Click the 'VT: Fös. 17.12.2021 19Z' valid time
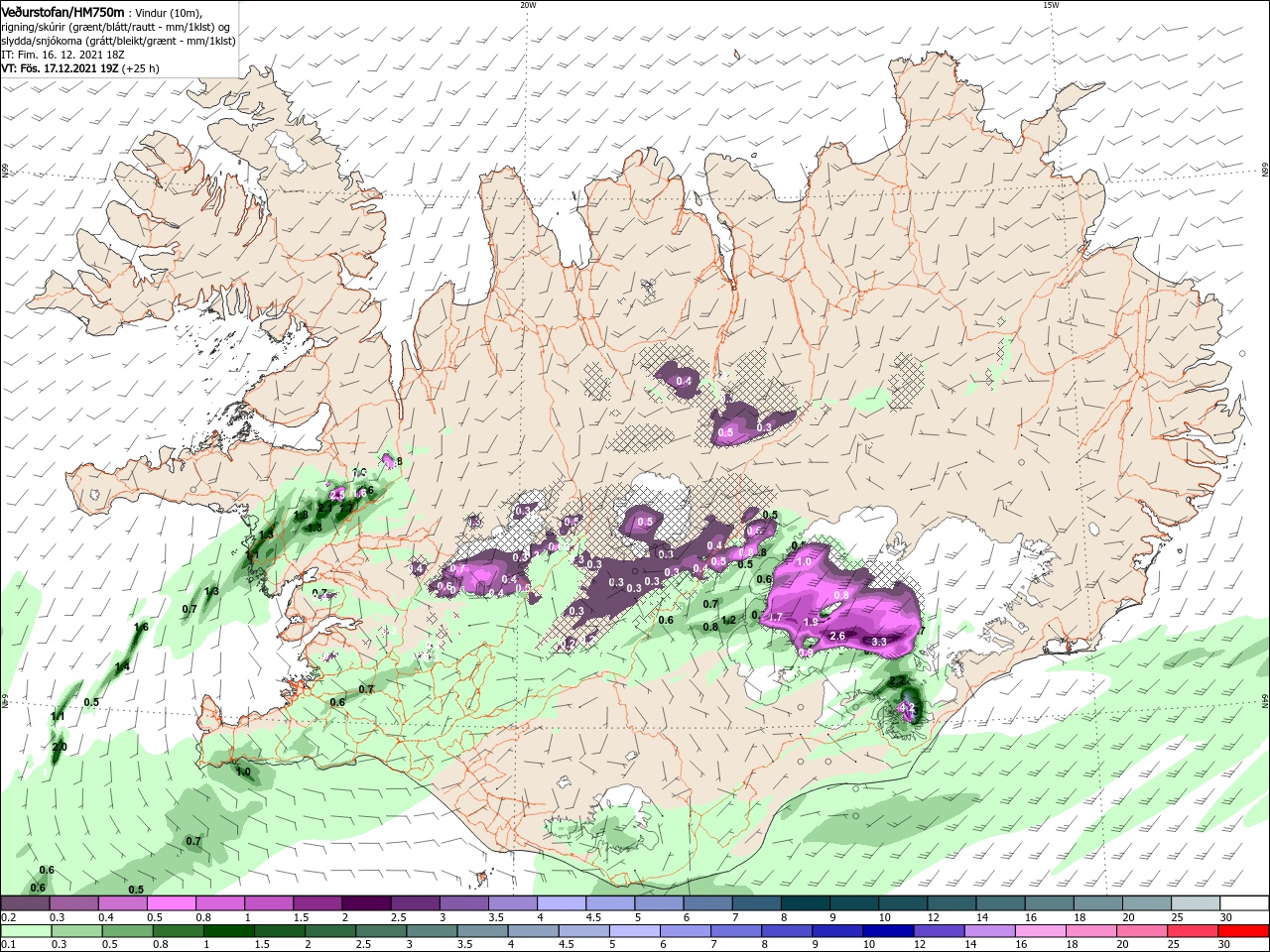 coord(61,68)
